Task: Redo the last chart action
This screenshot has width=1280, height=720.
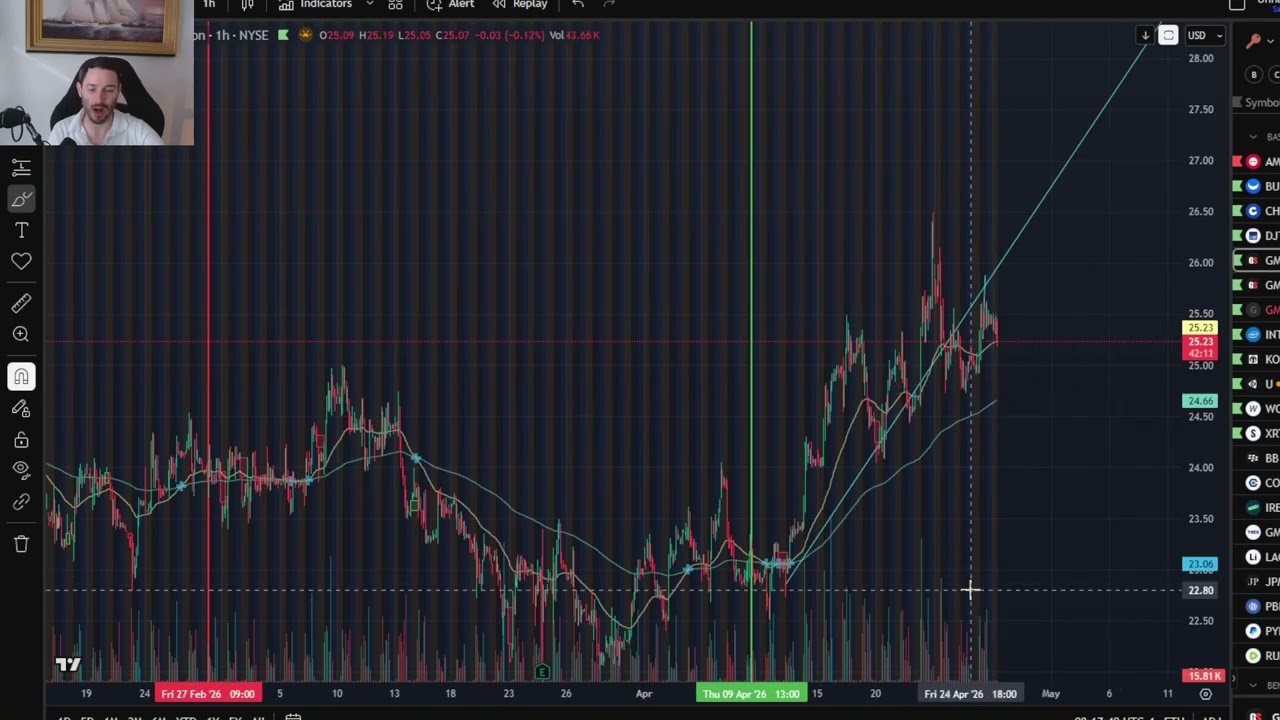Action: 609,5
